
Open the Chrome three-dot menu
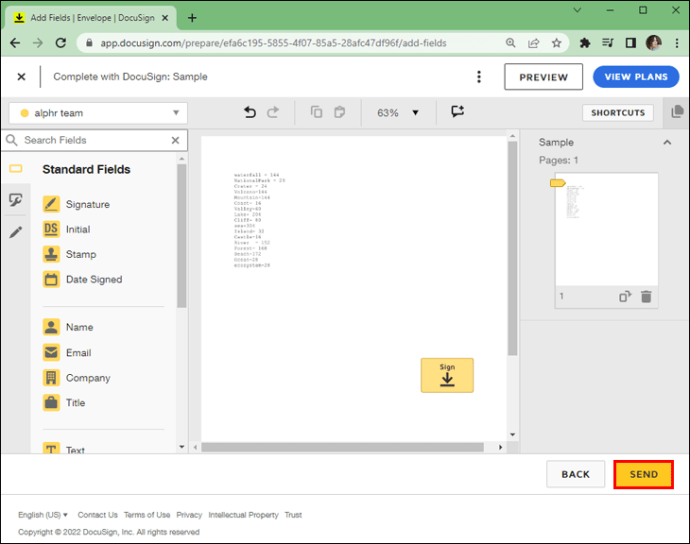pyautogui.click(x=677, y=43)
